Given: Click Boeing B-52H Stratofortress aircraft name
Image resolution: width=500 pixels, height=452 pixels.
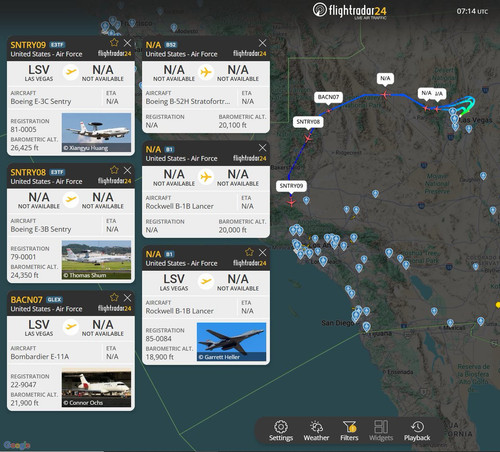Looking at the screenshot, I should coord(188,101).
